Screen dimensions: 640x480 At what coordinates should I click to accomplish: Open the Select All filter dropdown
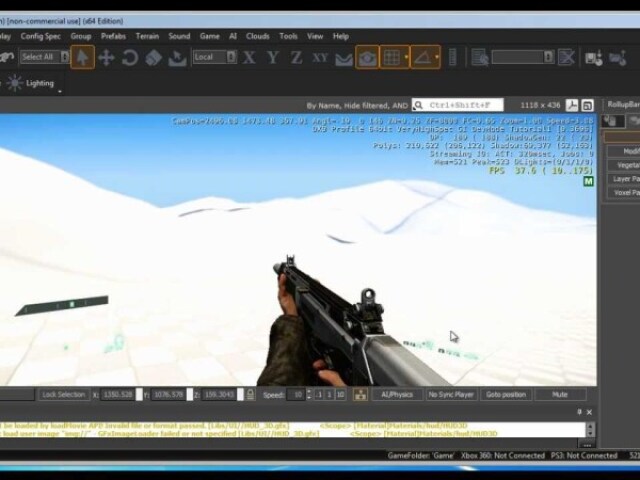pyautogui.click(x=65, y=57)
